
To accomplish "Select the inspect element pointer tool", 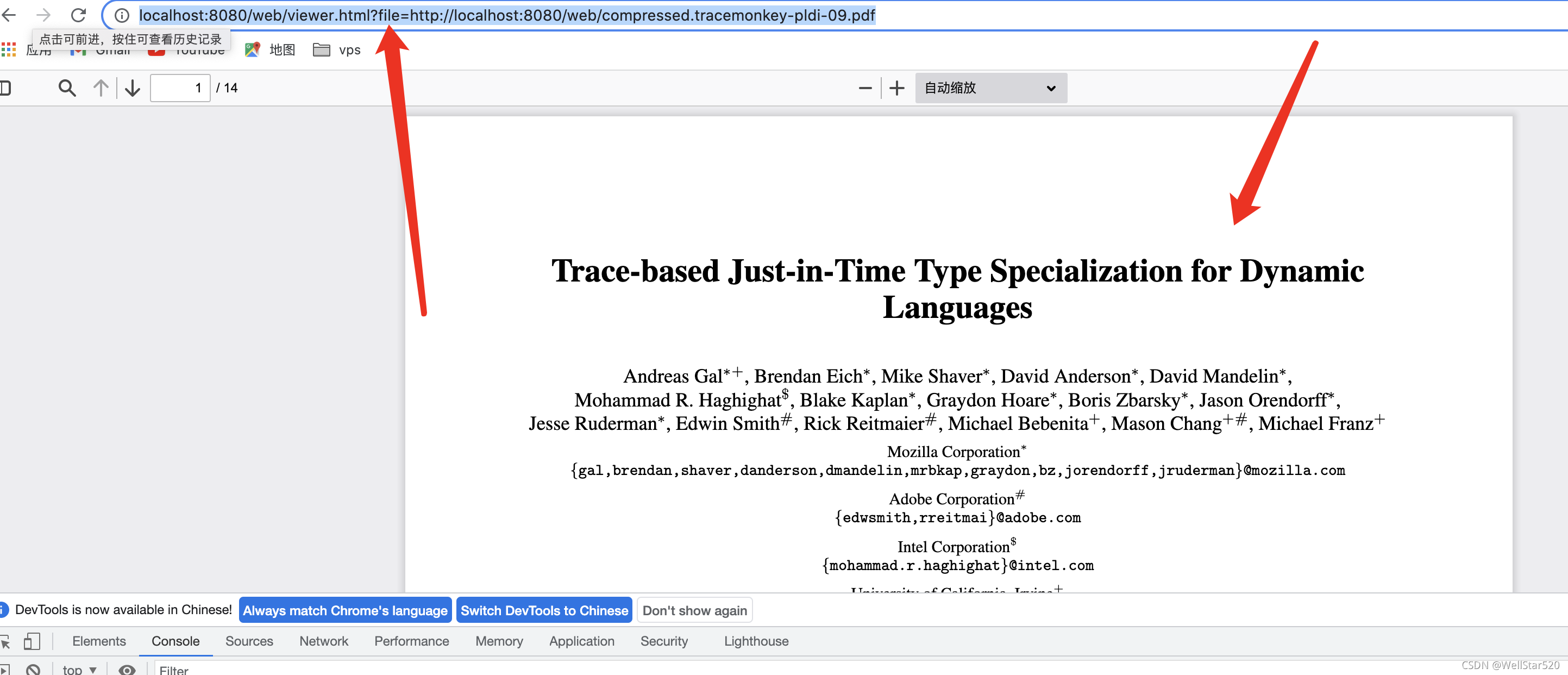I will click(5, 641).
